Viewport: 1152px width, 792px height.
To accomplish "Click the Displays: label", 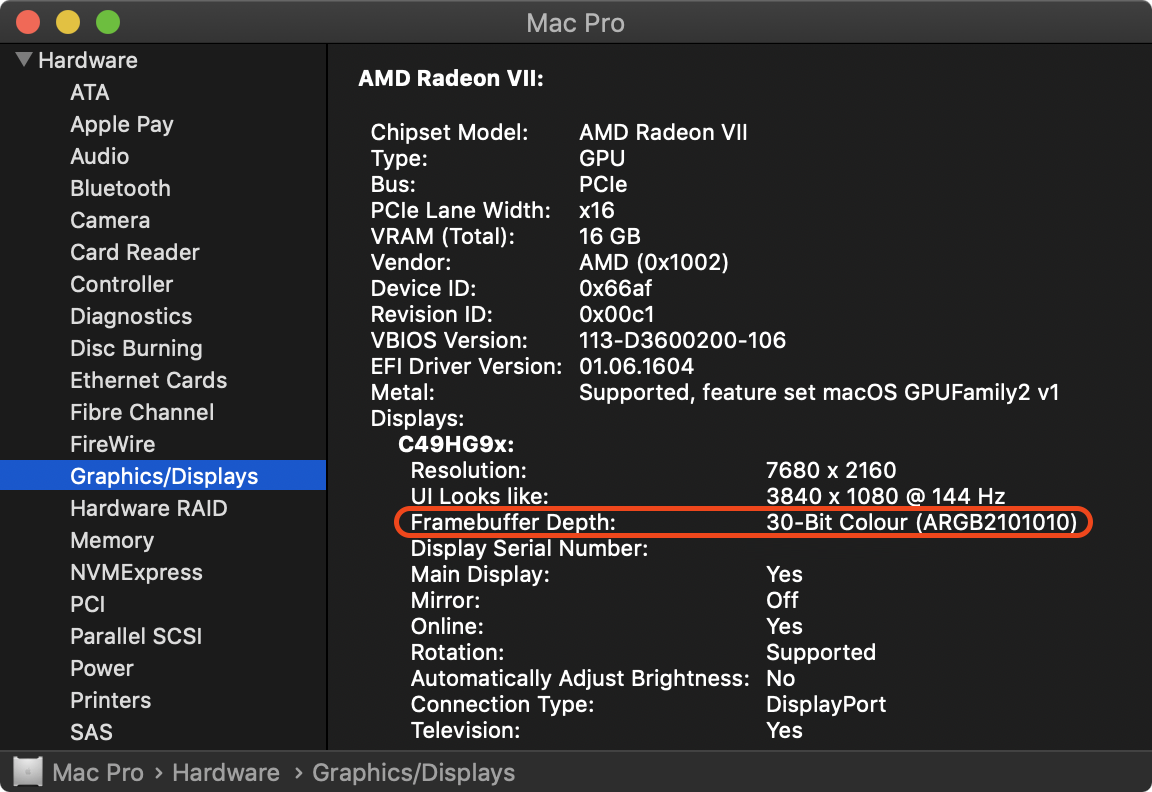I will (417, 419).
